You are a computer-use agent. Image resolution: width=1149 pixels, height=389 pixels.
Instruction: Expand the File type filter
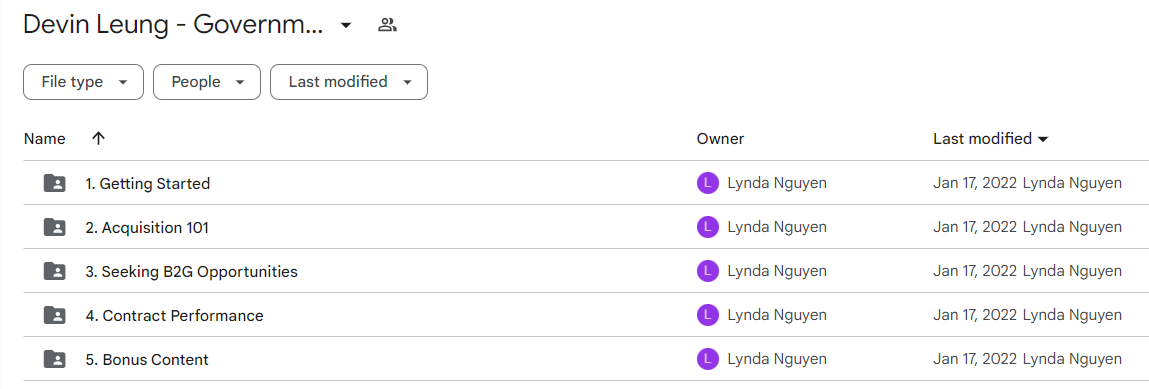[84, 82]
